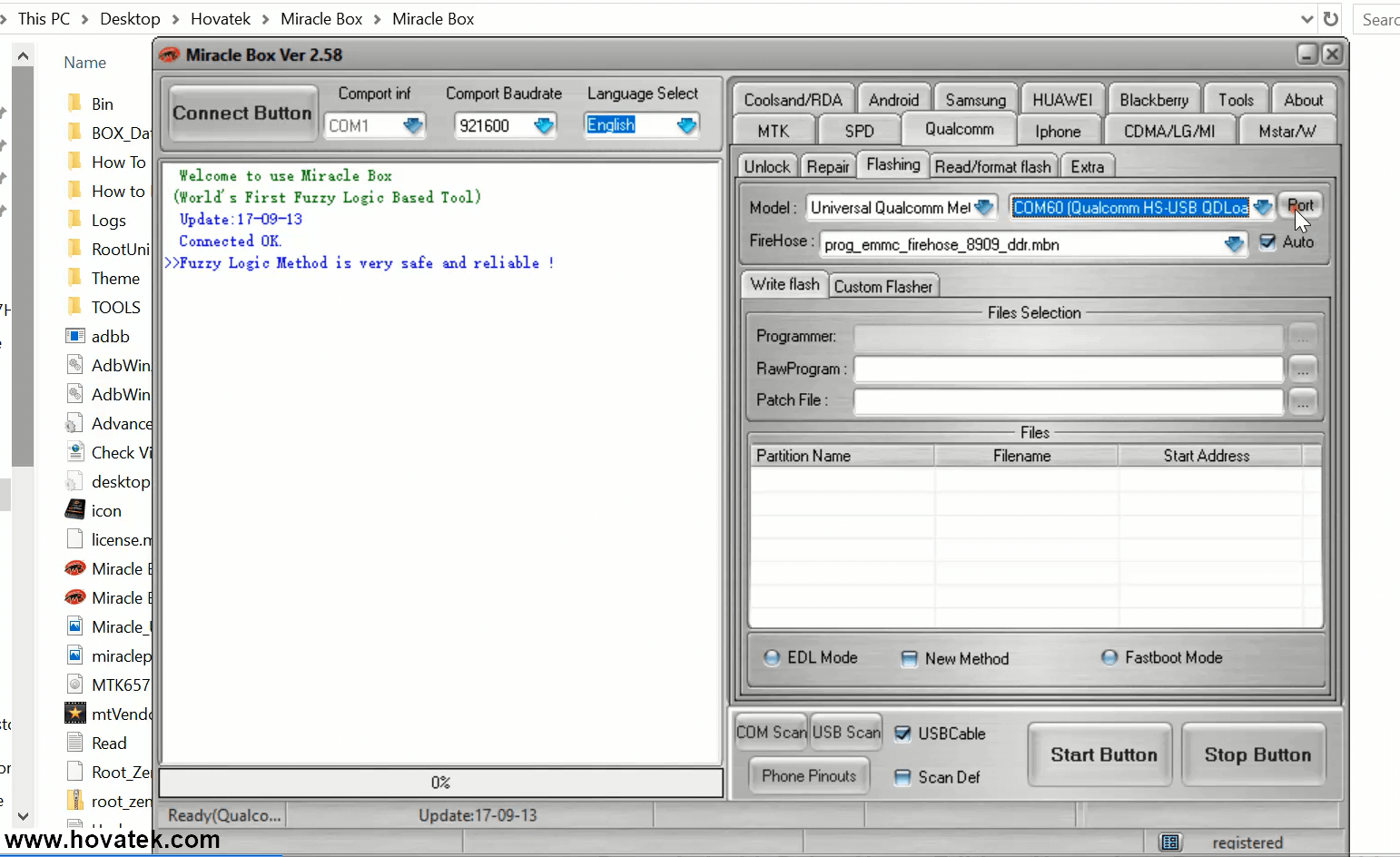Toggle the Auto FireHose checkbox
Viewport: 1400px width, 857px height.
(1267, 242)
